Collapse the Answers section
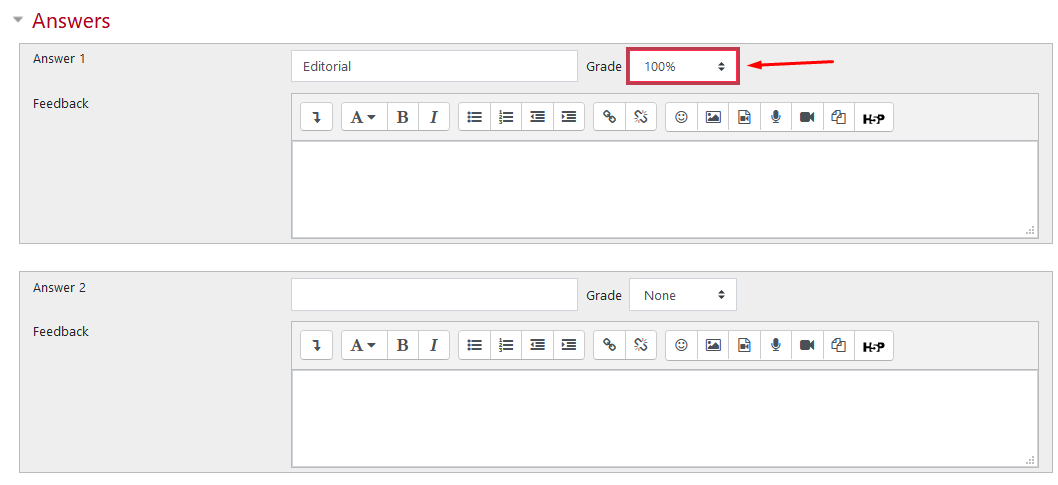This screenshot has height=485, width=1058. [18, 20]
